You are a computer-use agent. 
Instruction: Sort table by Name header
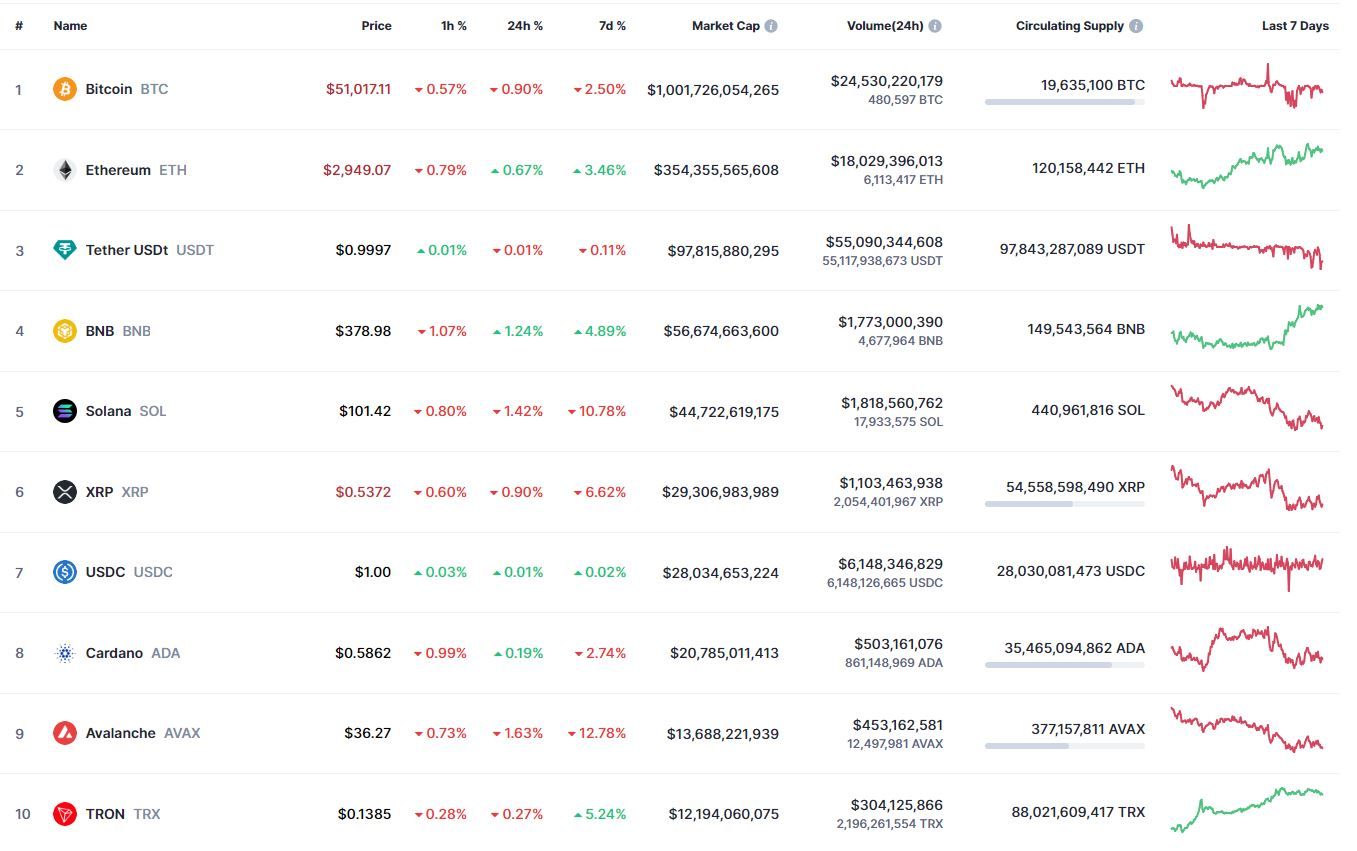(x=70, y=26)
